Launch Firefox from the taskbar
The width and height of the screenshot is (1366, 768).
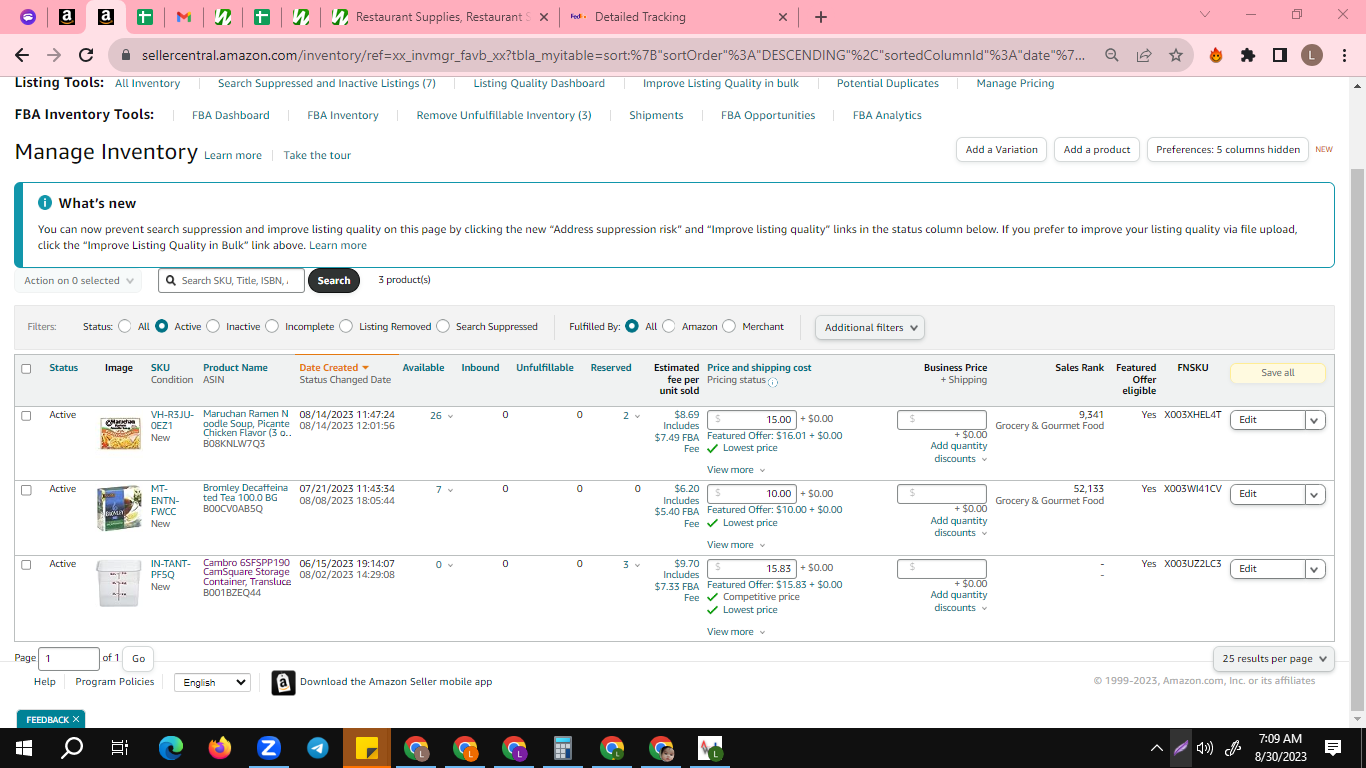tap(219, 747)
